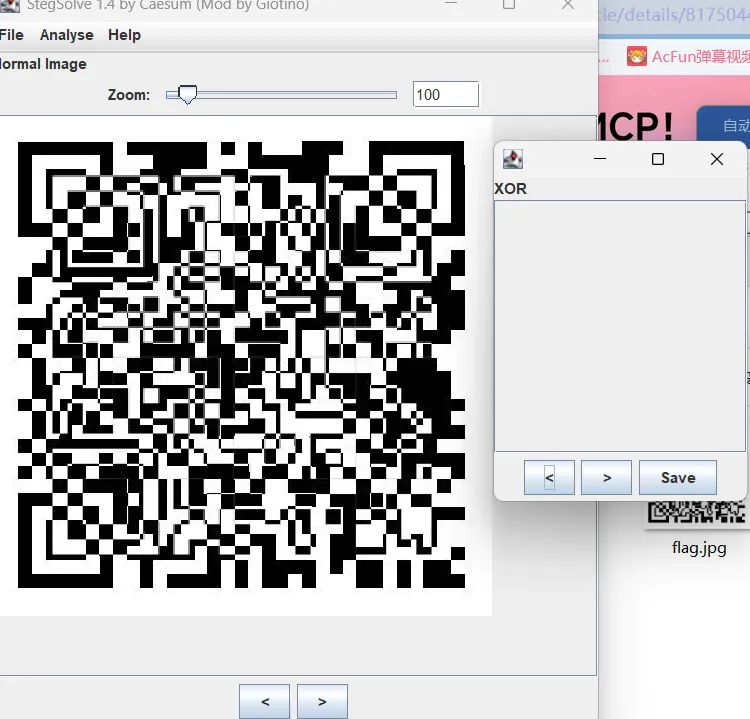Click previous filter button in main StegSolve window
The width and height of the screenshot is (750, 719).
(x=265, y=701)
